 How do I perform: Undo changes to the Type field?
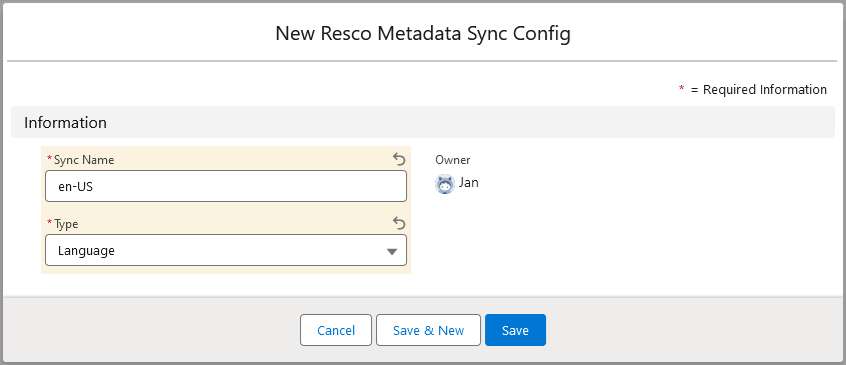pos(399,223)
